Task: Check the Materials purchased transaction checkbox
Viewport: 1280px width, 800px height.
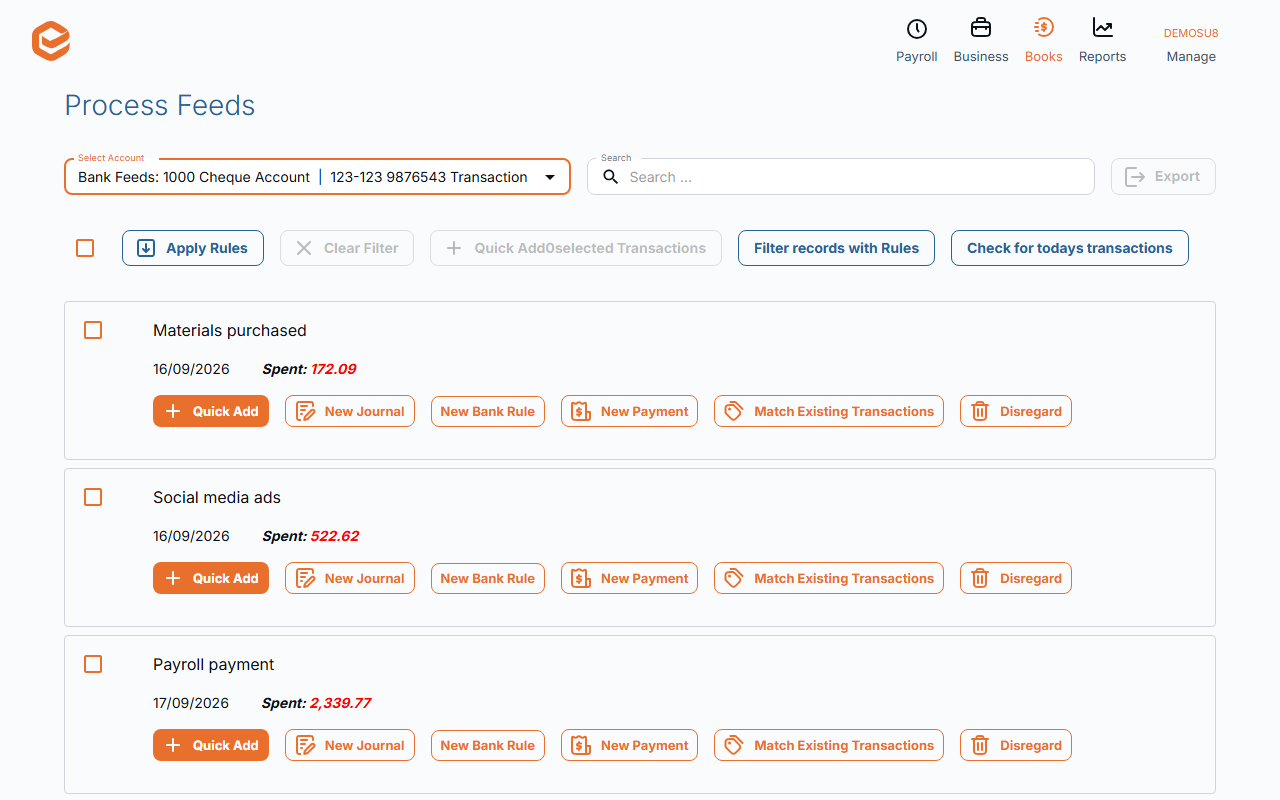Action: [93, 330]
